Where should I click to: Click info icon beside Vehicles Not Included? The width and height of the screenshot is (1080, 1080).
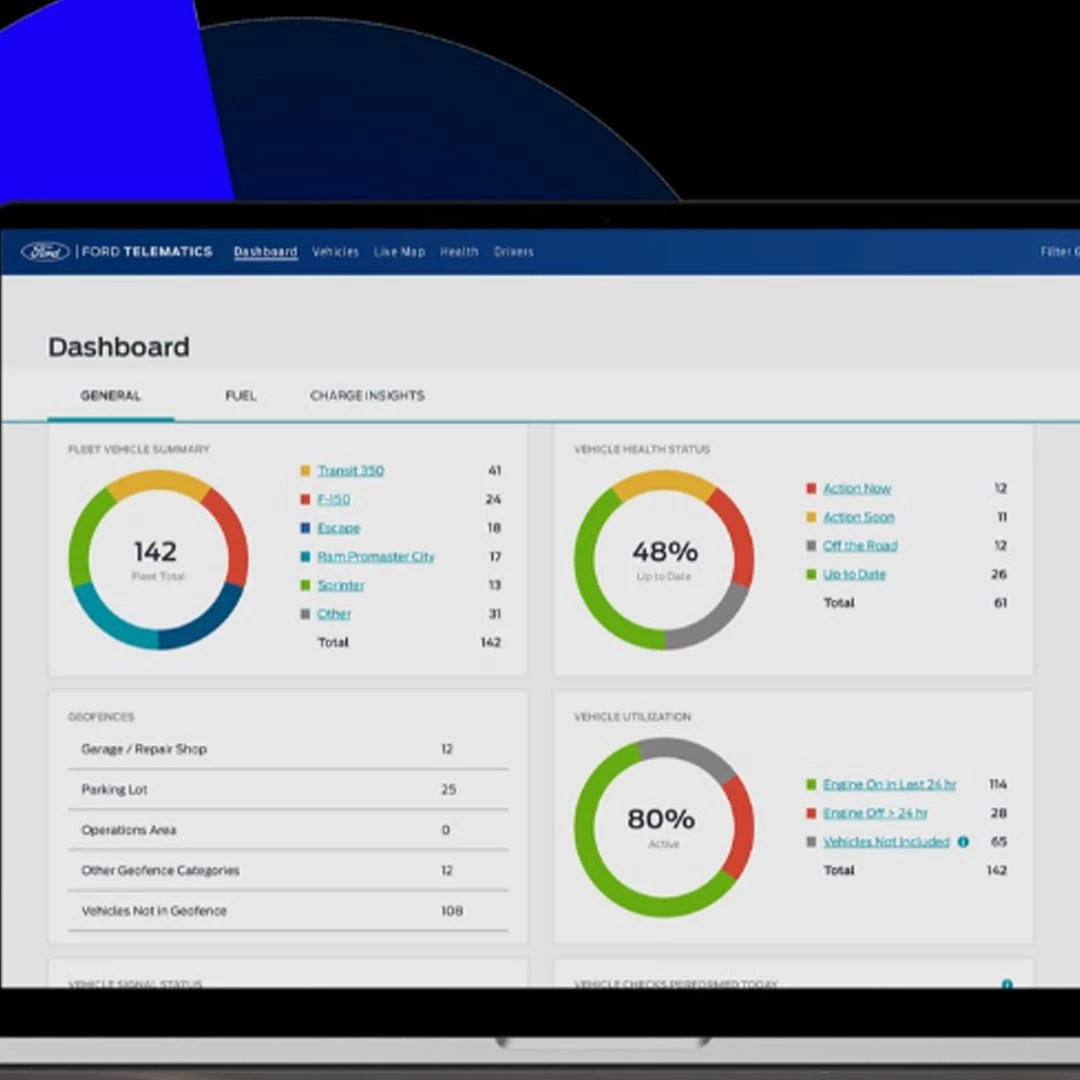tap(964, 842)
